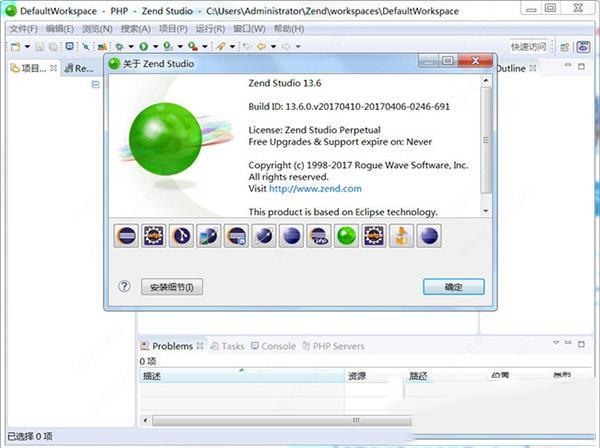This screenshot has height=448, width=600.
Task: Click the Debug gear toolbar icon
Action: (119, 47)
